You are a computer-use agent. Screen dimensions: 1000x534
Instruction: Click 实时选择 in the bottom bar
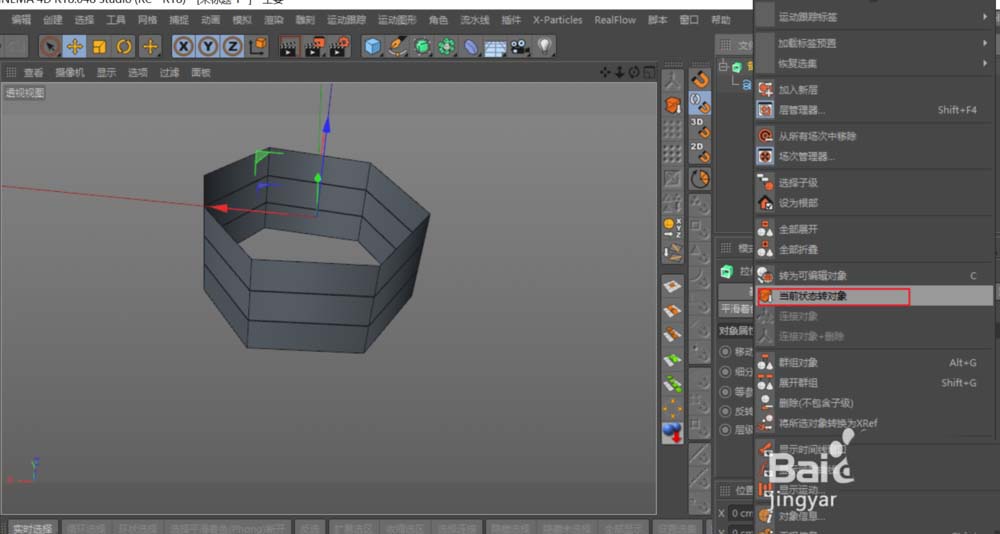[32, 527]
